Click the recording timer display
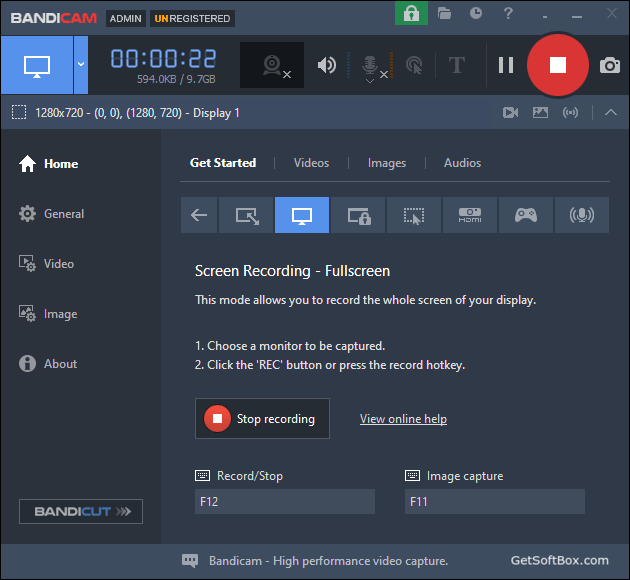The image size is (630, 580). tap(163, 59)
